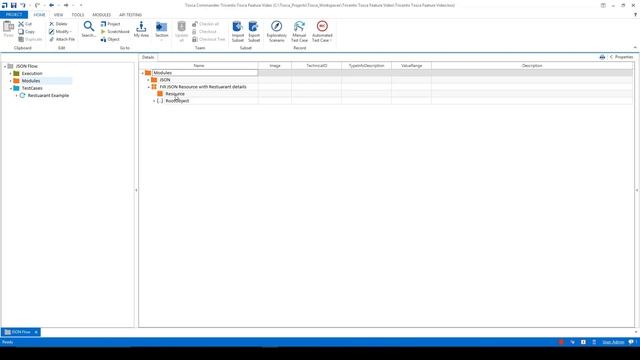The height and width of the screenshot is (360, 640).
Task: Click the Save icon in quick access toolbar
Action: click(13, 5)
